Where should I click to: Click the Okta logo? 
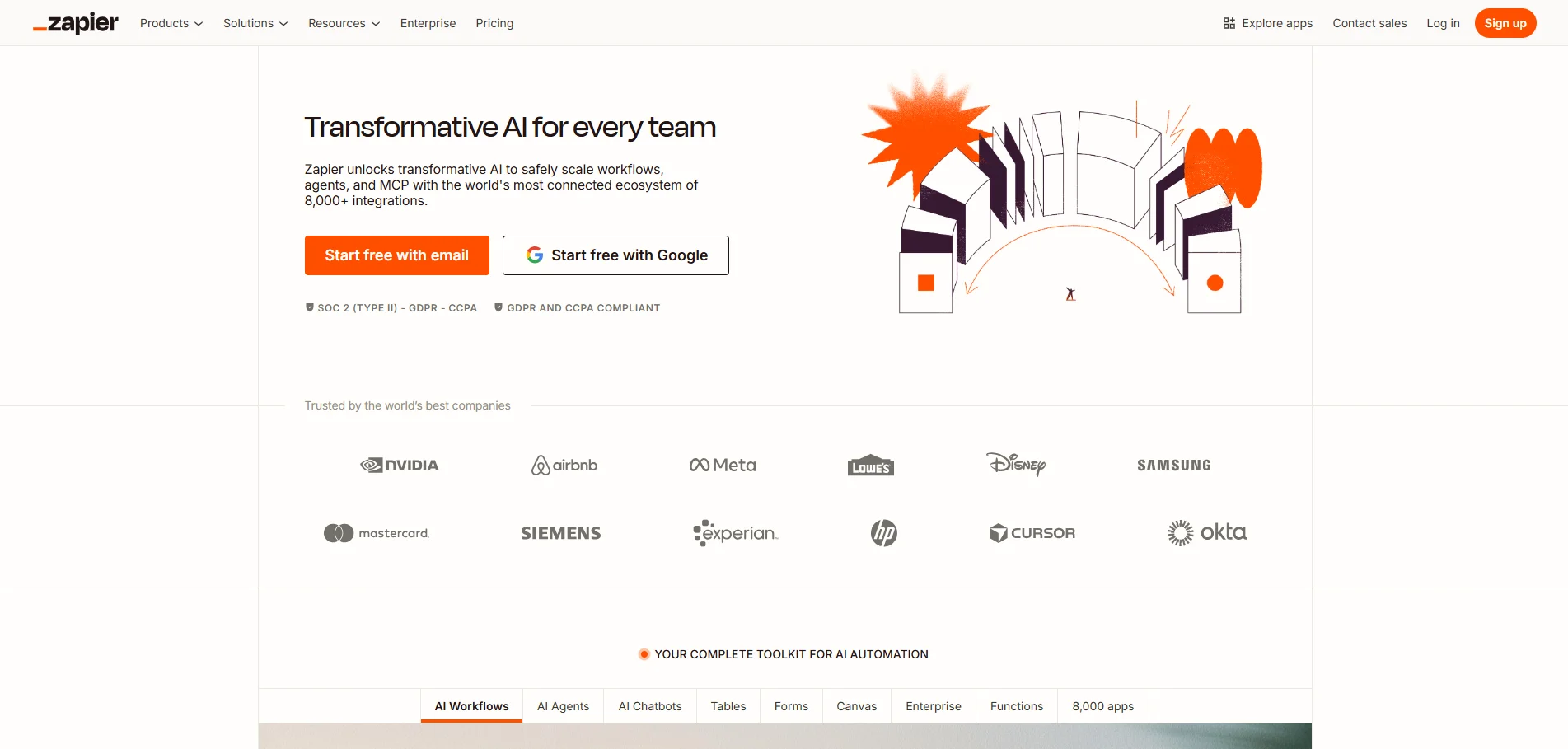tap(1206, 532)
